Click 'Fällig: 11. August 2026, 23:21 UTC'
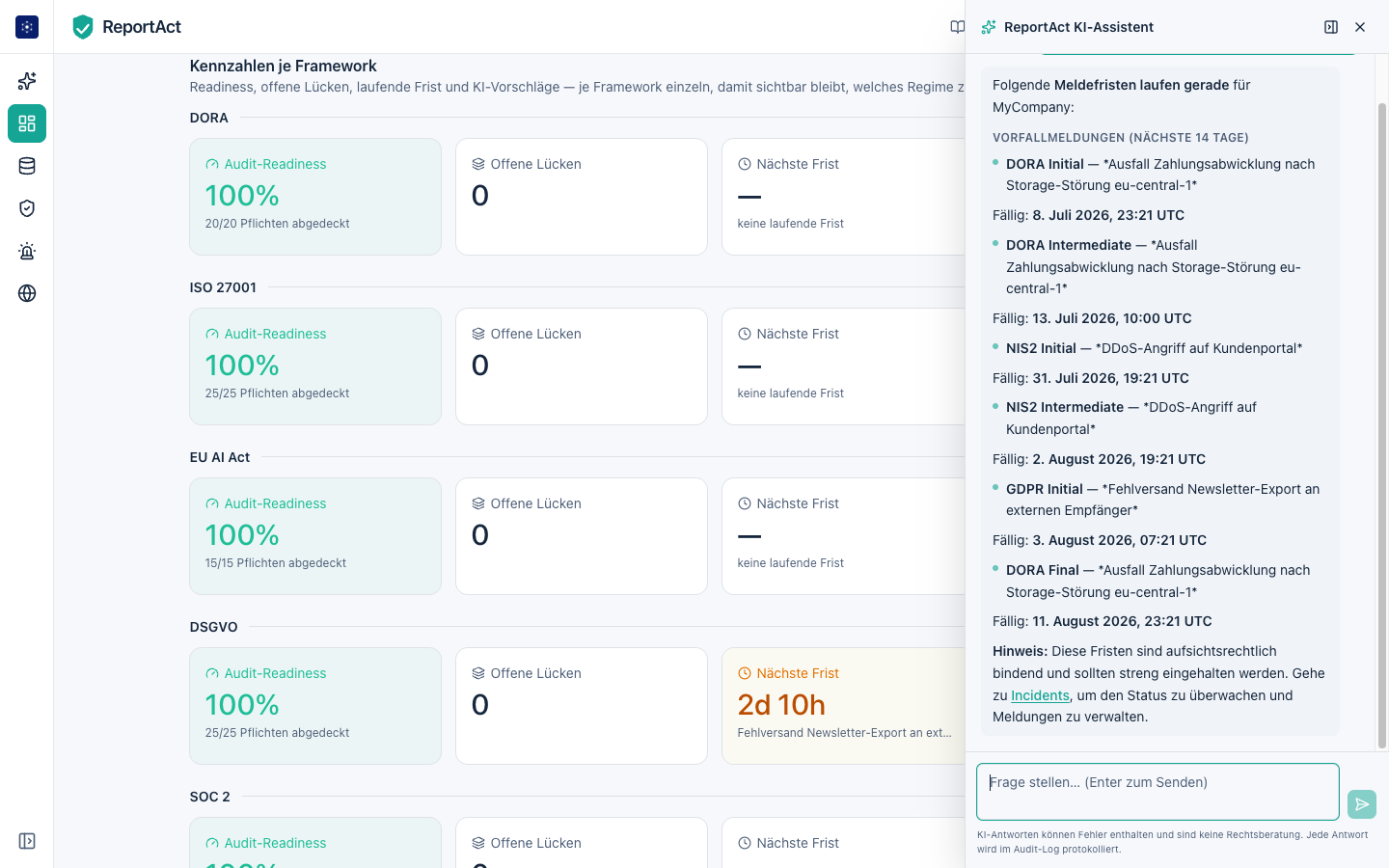 tap(1103, 621)
